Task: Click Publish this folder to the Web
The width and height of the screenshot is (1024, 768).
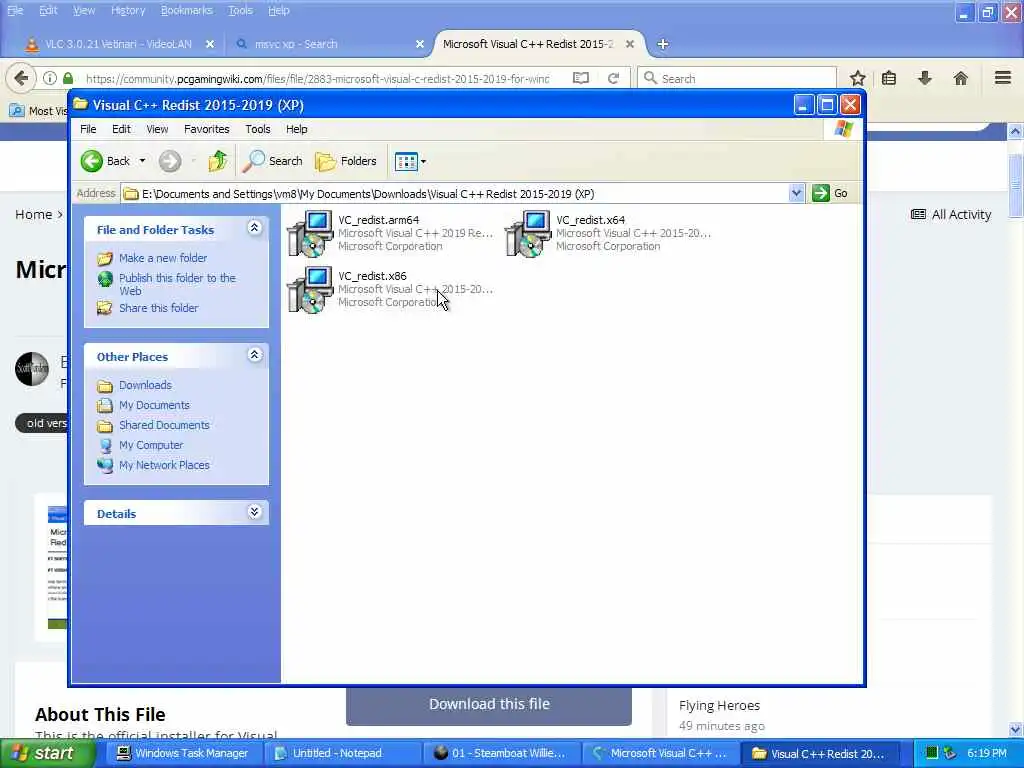Action: pos(177,284)
